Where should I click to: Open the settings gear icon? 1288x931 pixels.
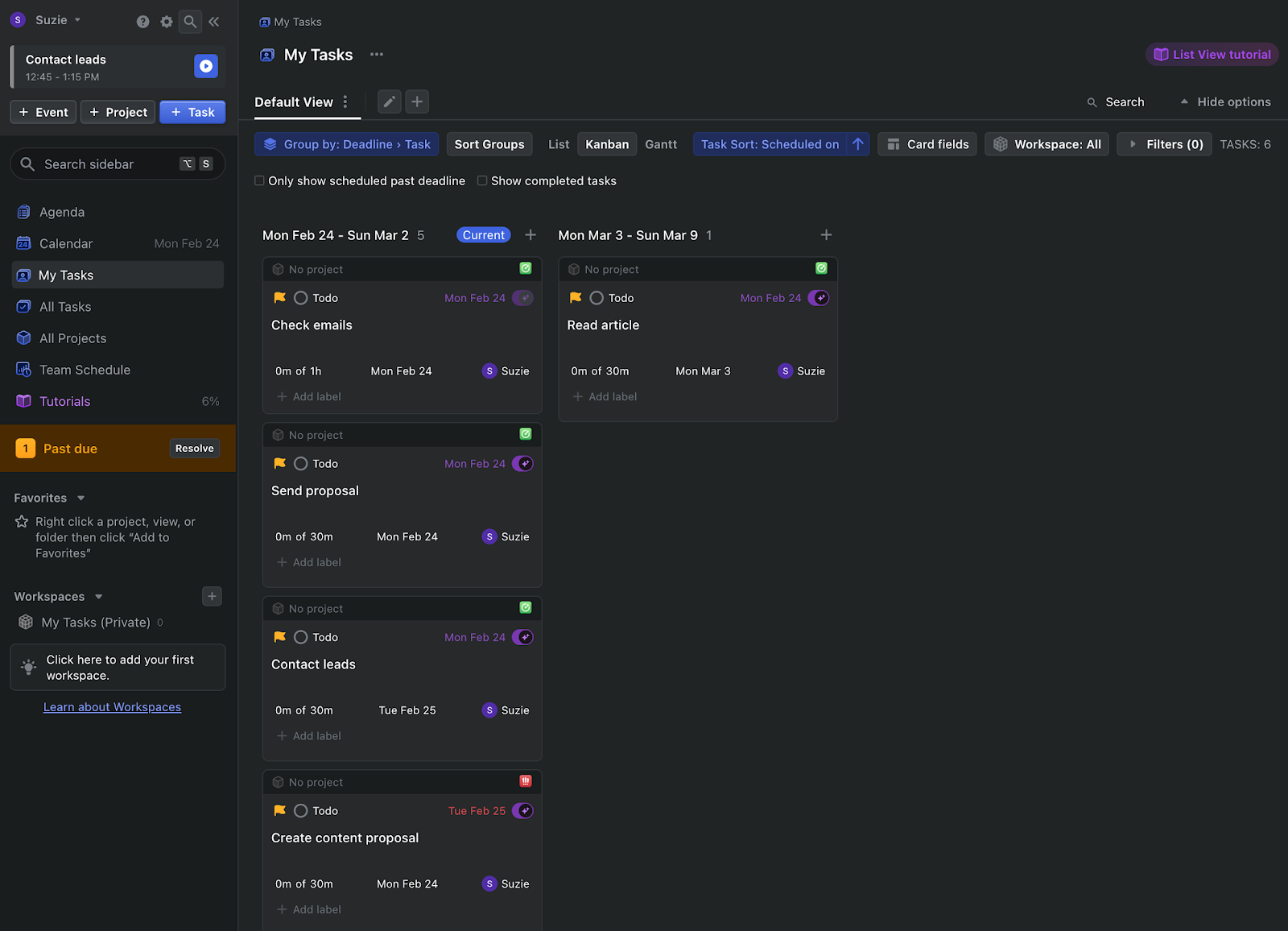pos(166,22)
